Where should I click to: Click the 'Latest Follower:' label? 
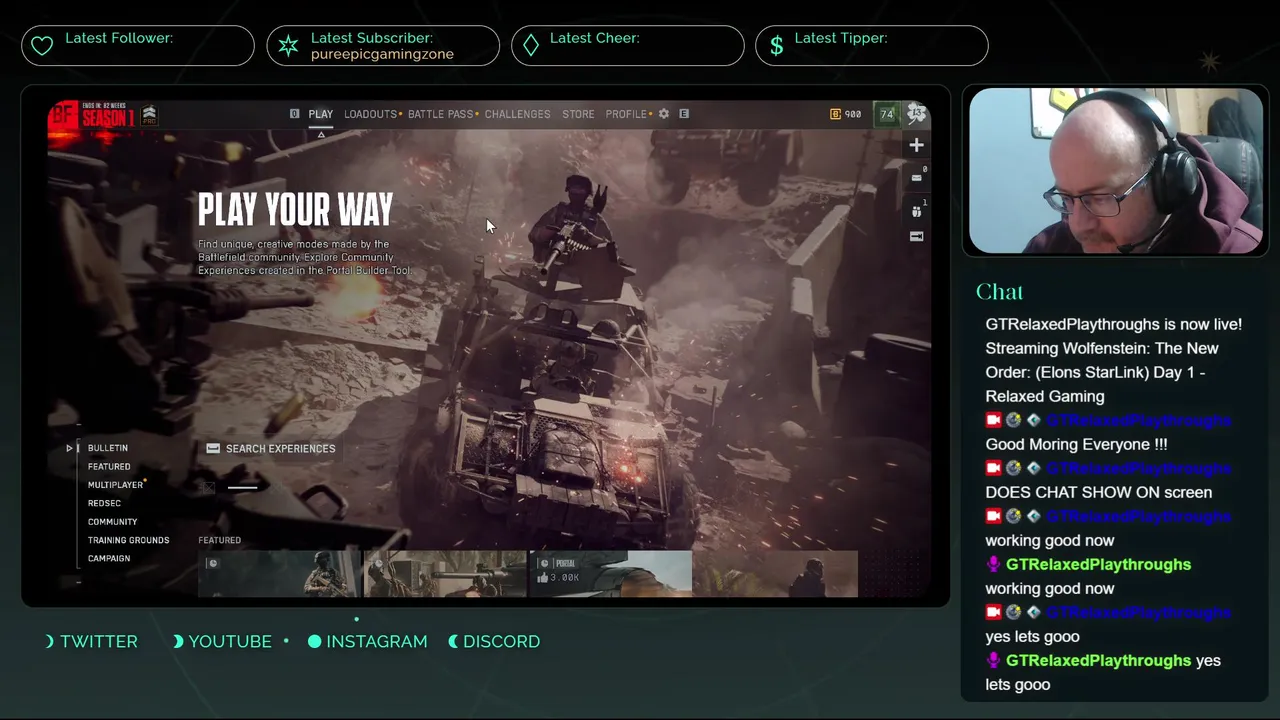tap(119, 38)
